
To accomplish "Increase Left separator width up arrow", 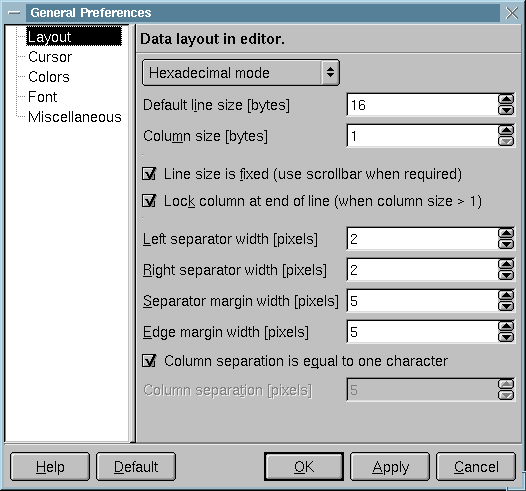I will [506, 233].
